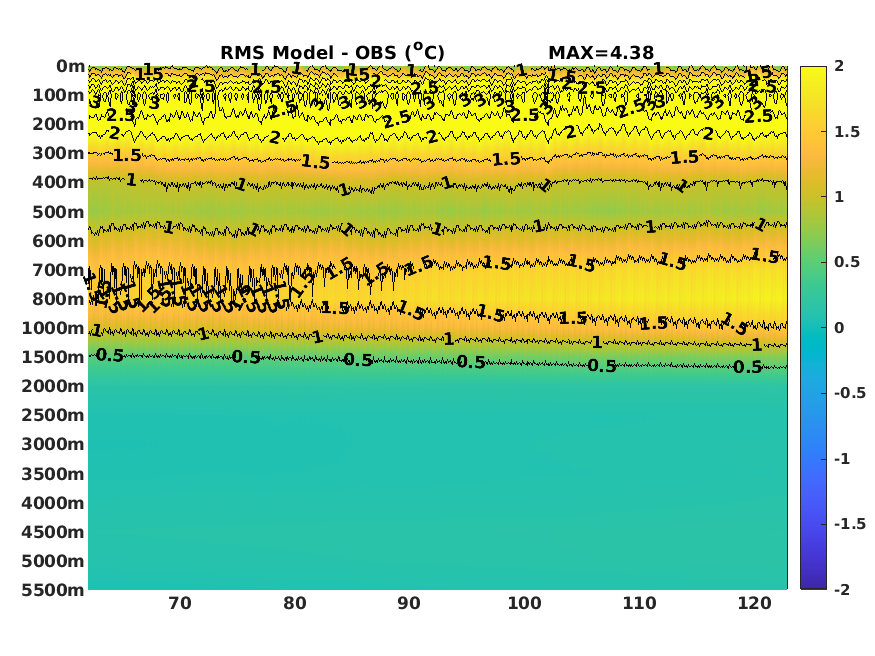Select the "110" horizontal axis tick label
875x656 pixels.
(x=640, y=604)
